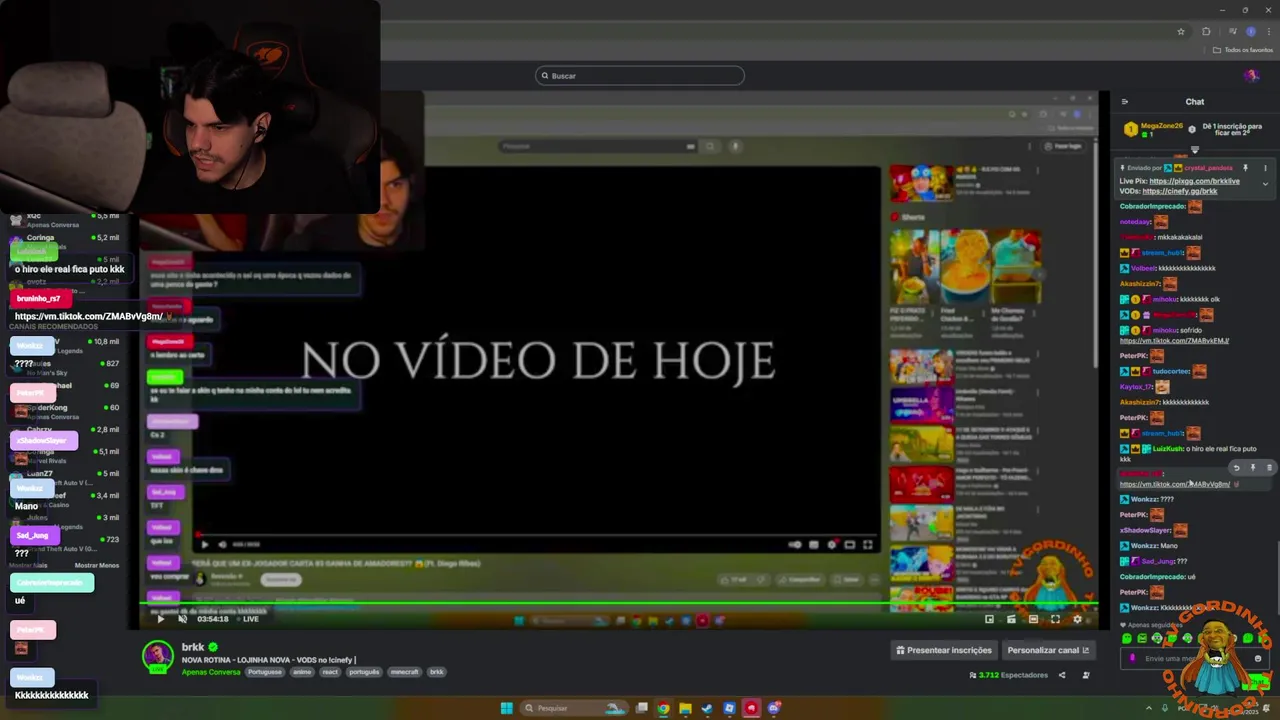This screenshot has height=720, width=1280.
Task: Open the Coringa channel in sidebar
Action: click(64, 240)
